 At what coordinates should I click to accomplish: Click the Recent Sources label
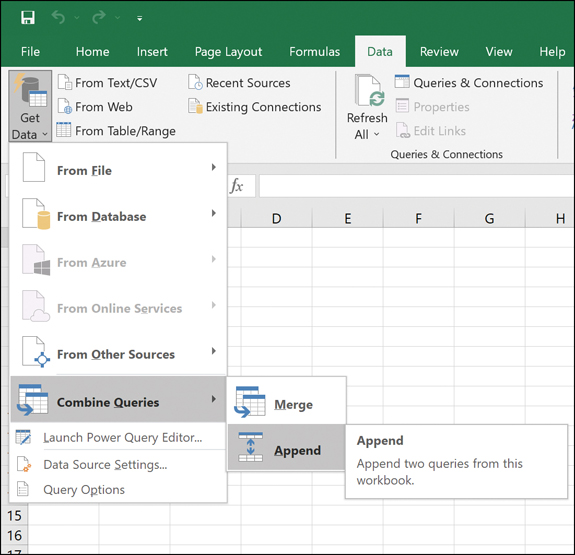tap(248, 83)
